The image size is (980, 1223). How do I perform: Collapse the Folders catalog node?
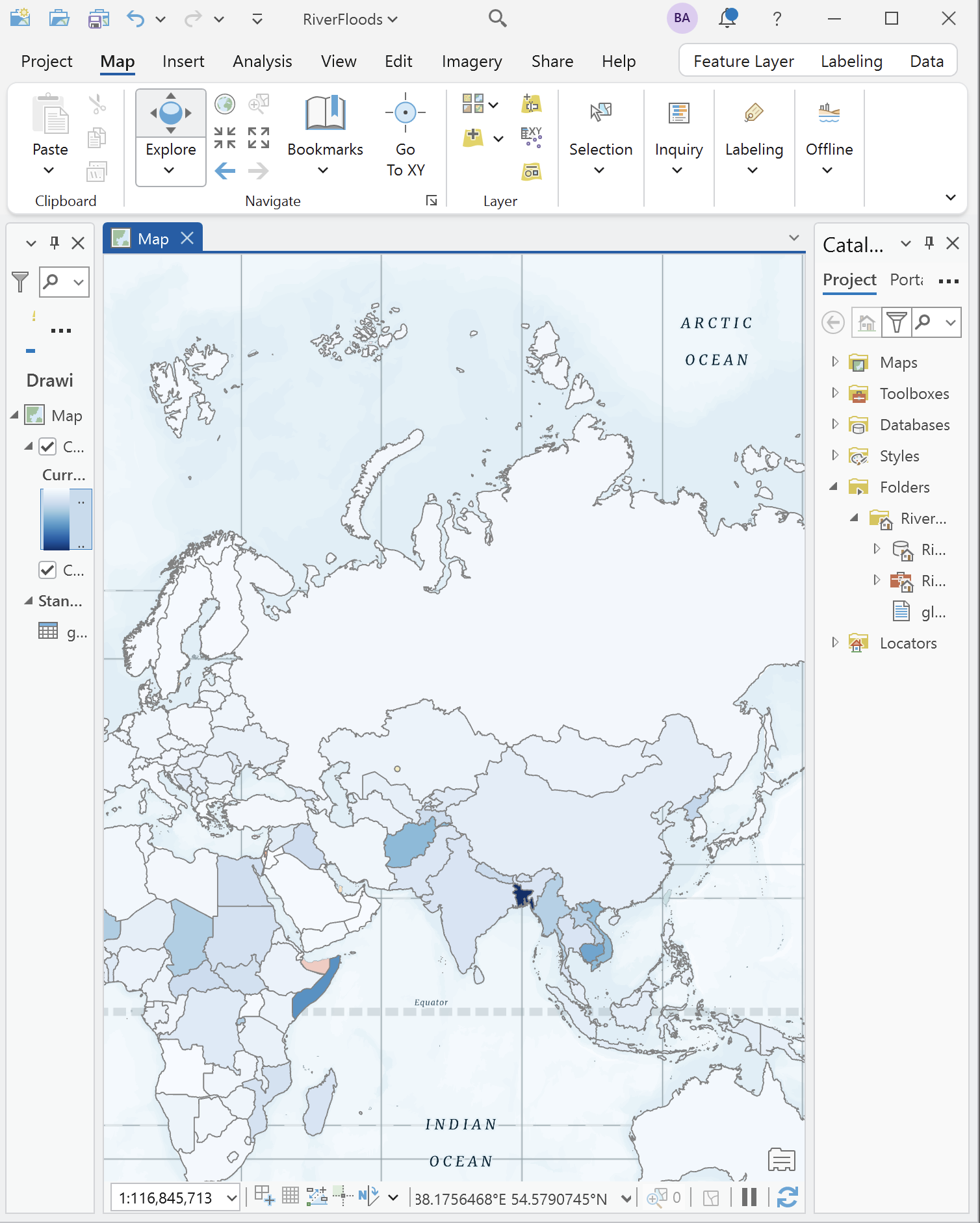pyautogui.click(x=834, y=487)
